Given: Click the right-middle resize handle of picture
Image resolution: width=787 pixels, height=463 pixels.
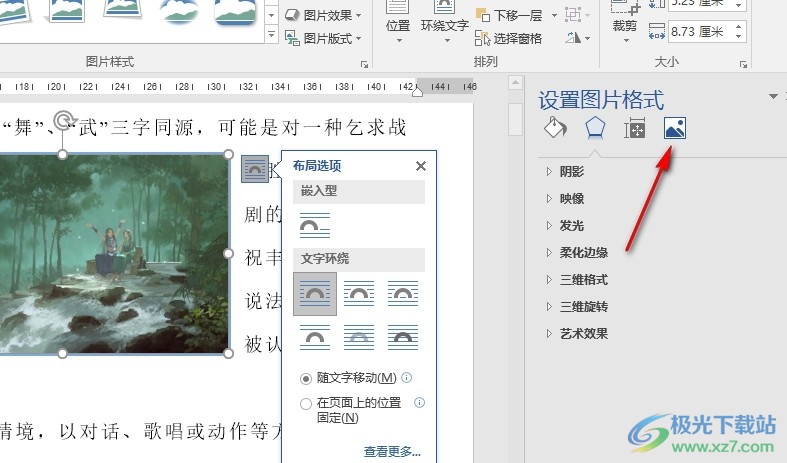Looking at the screenshot, I should pos(228,254).
